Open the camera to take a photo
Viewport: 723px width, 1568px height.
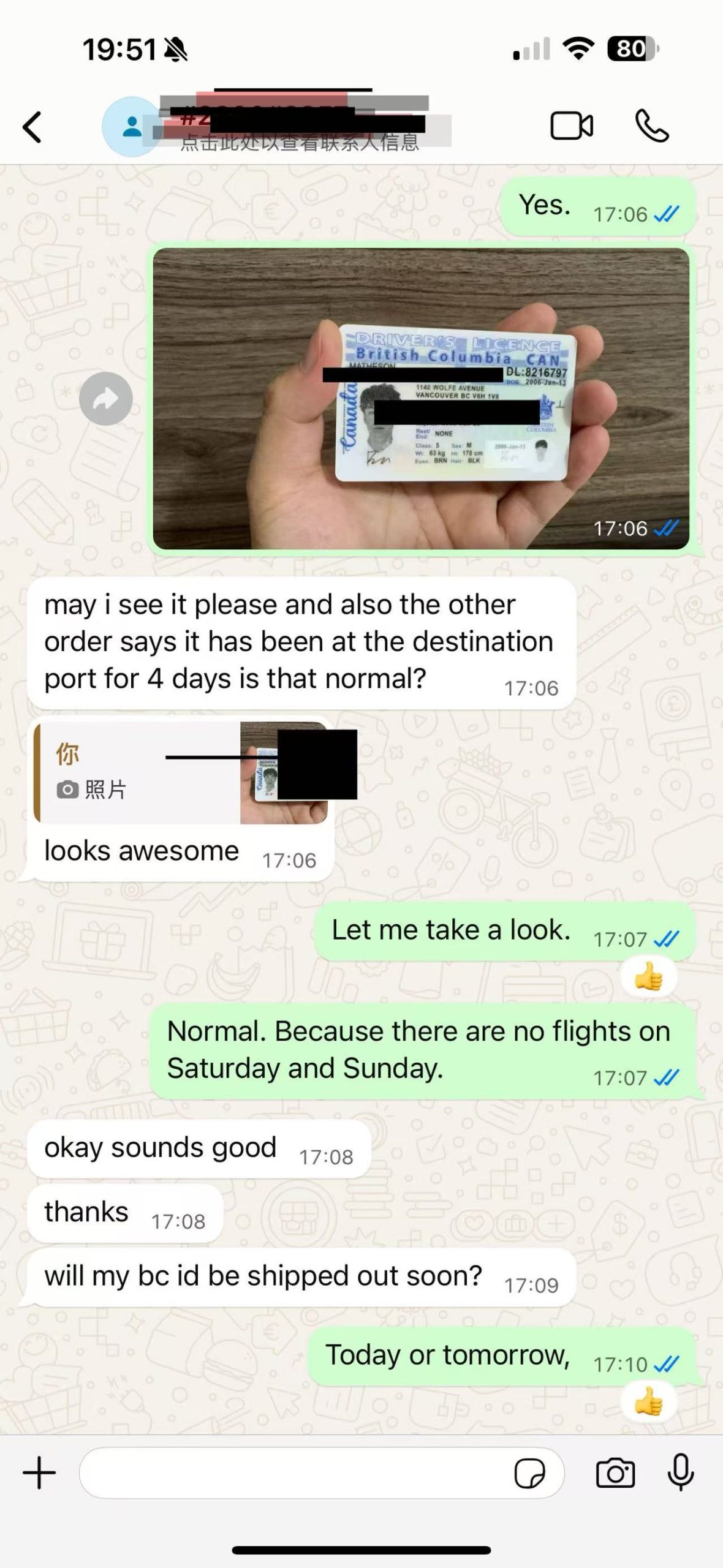tap(615, 1473)
